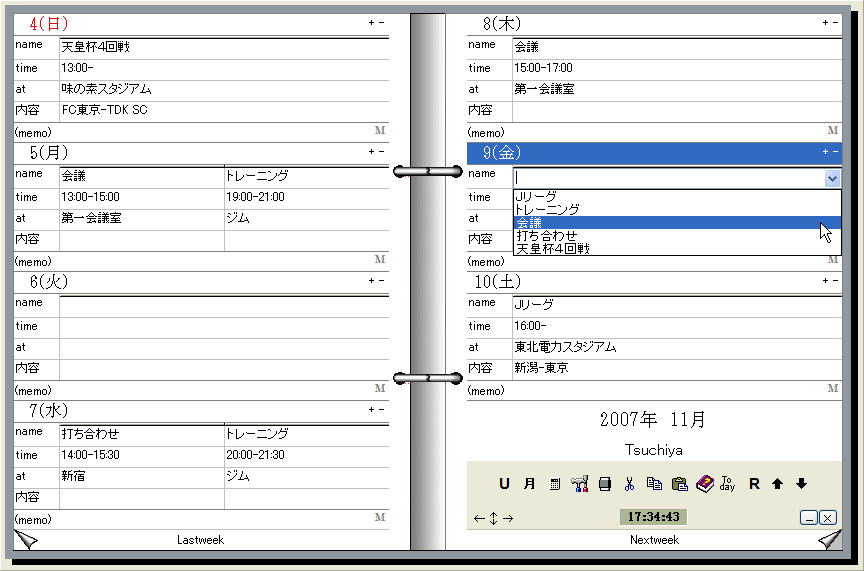
Task: Click the U icon in the toolbar
Action: (504, 484)
